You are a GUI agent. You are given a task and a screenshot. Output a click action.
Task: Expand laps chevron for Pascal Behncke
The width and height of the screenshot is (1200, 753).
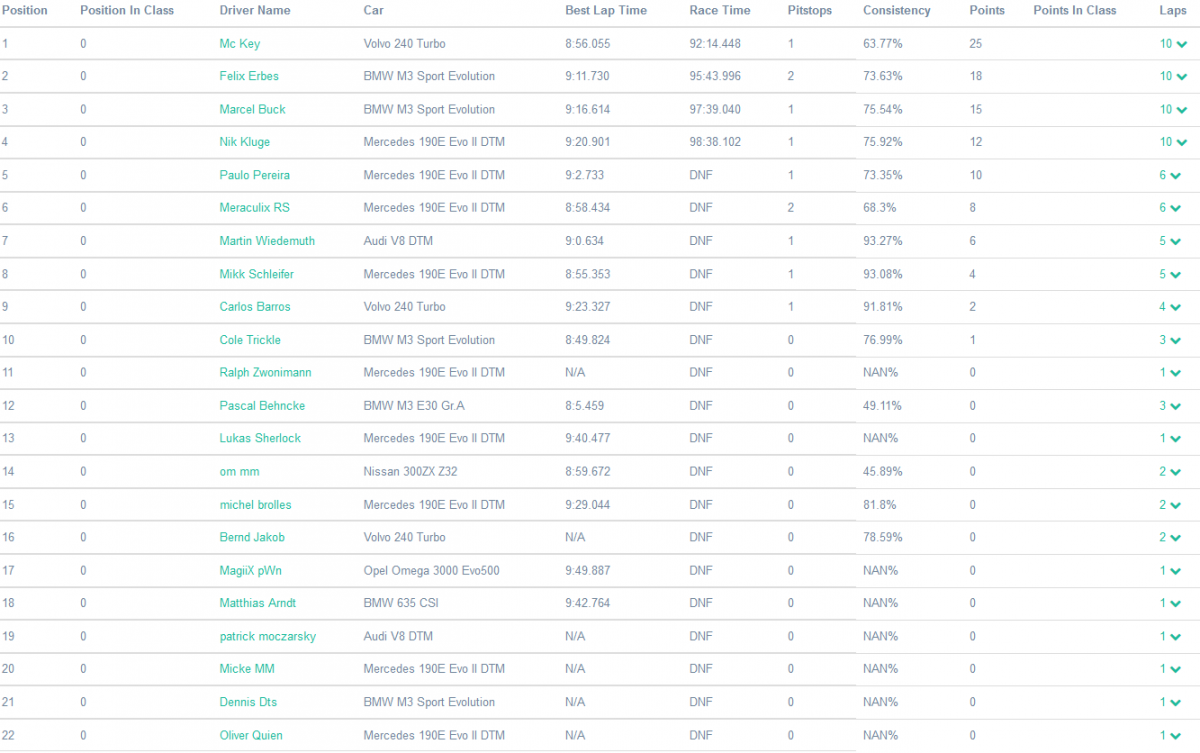(x=1175, y=407)
